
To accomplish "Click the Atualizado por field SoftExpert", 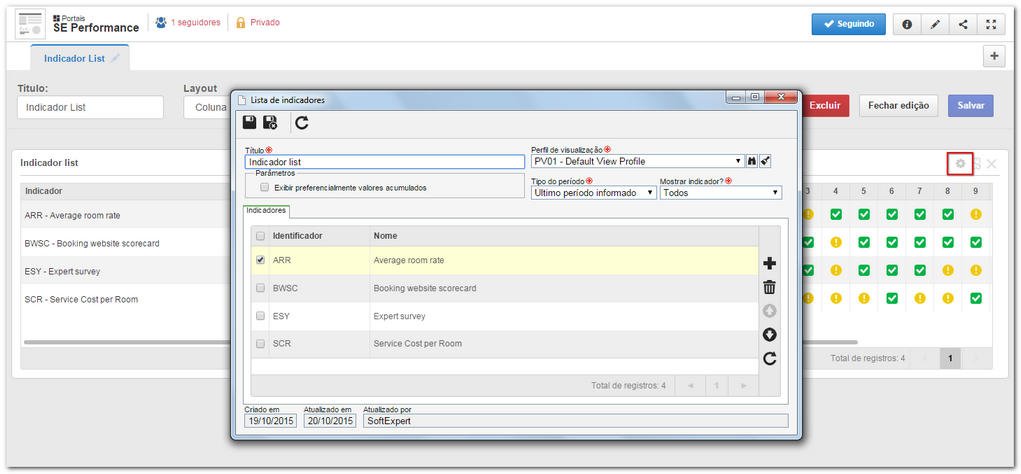I will [x=575, y=421].
